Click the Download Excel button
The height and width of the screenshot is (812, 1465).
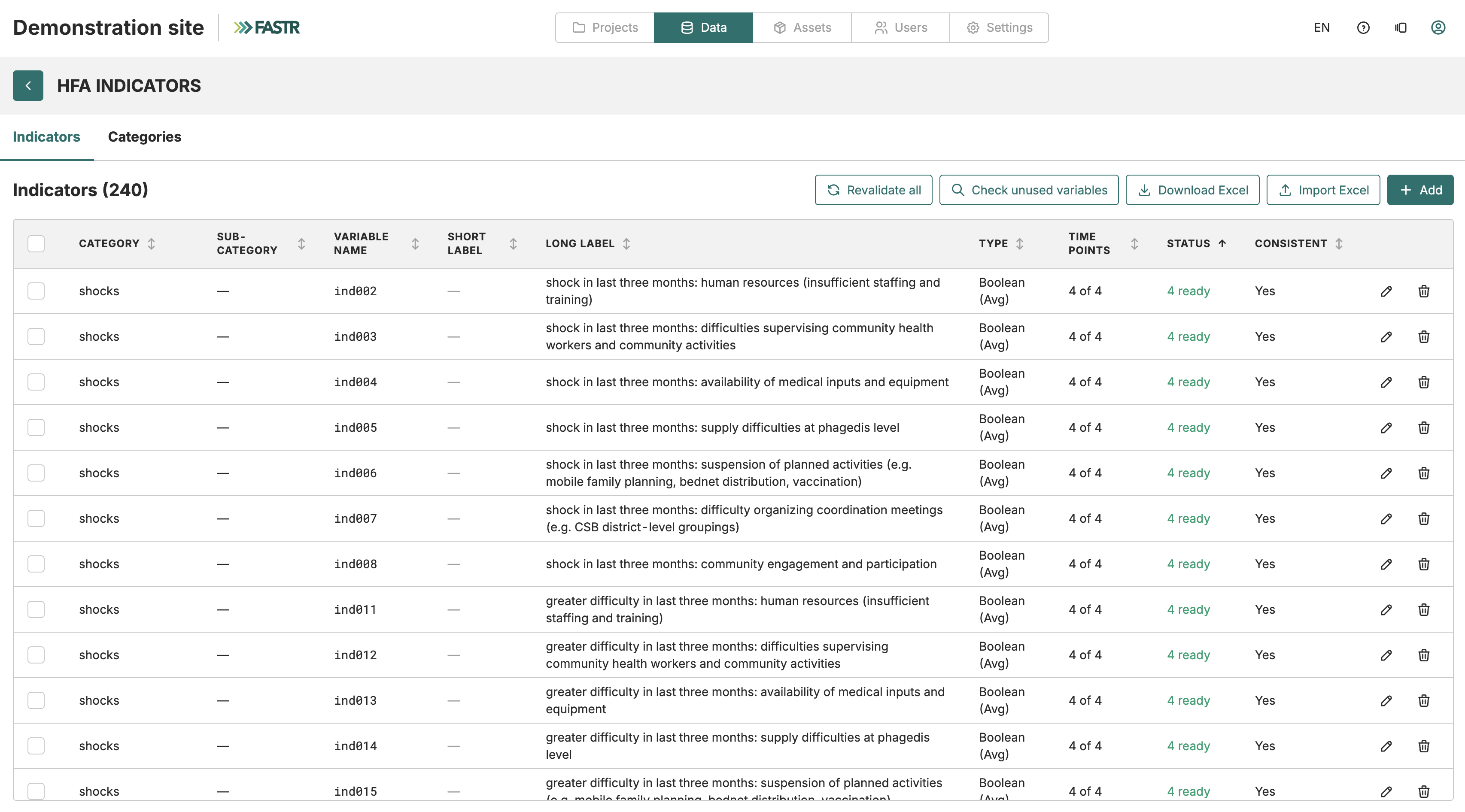pos(1193,190)
